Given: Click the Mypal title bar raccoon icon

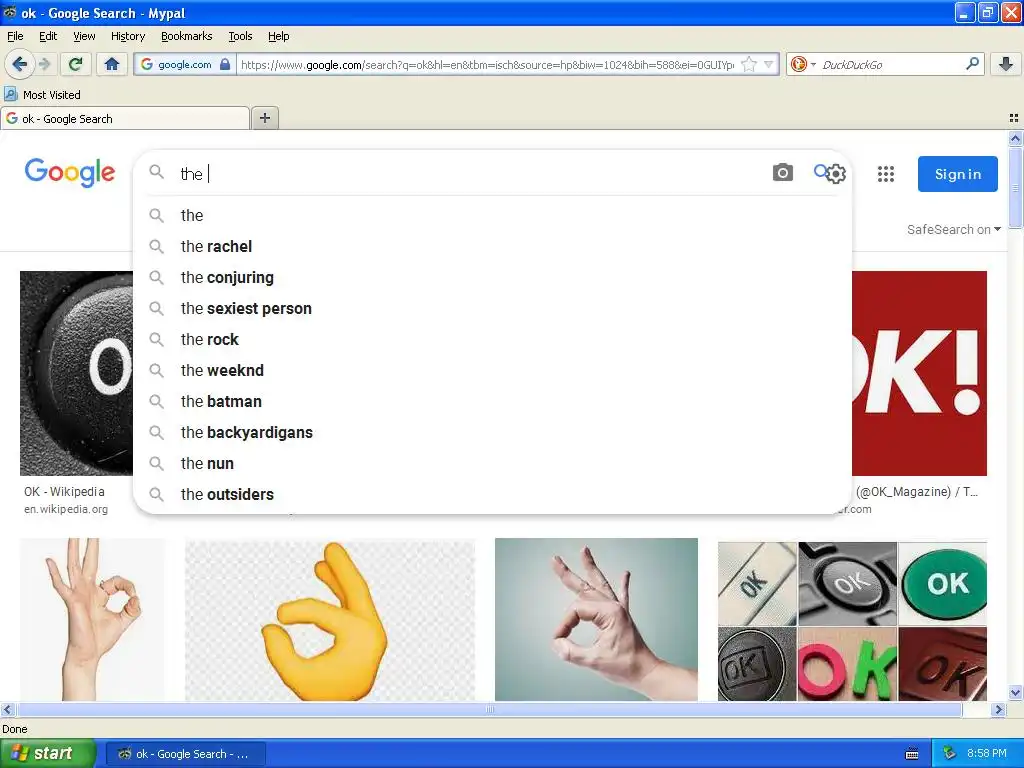Looking at the screenshot, I should [x=10, y=12].
